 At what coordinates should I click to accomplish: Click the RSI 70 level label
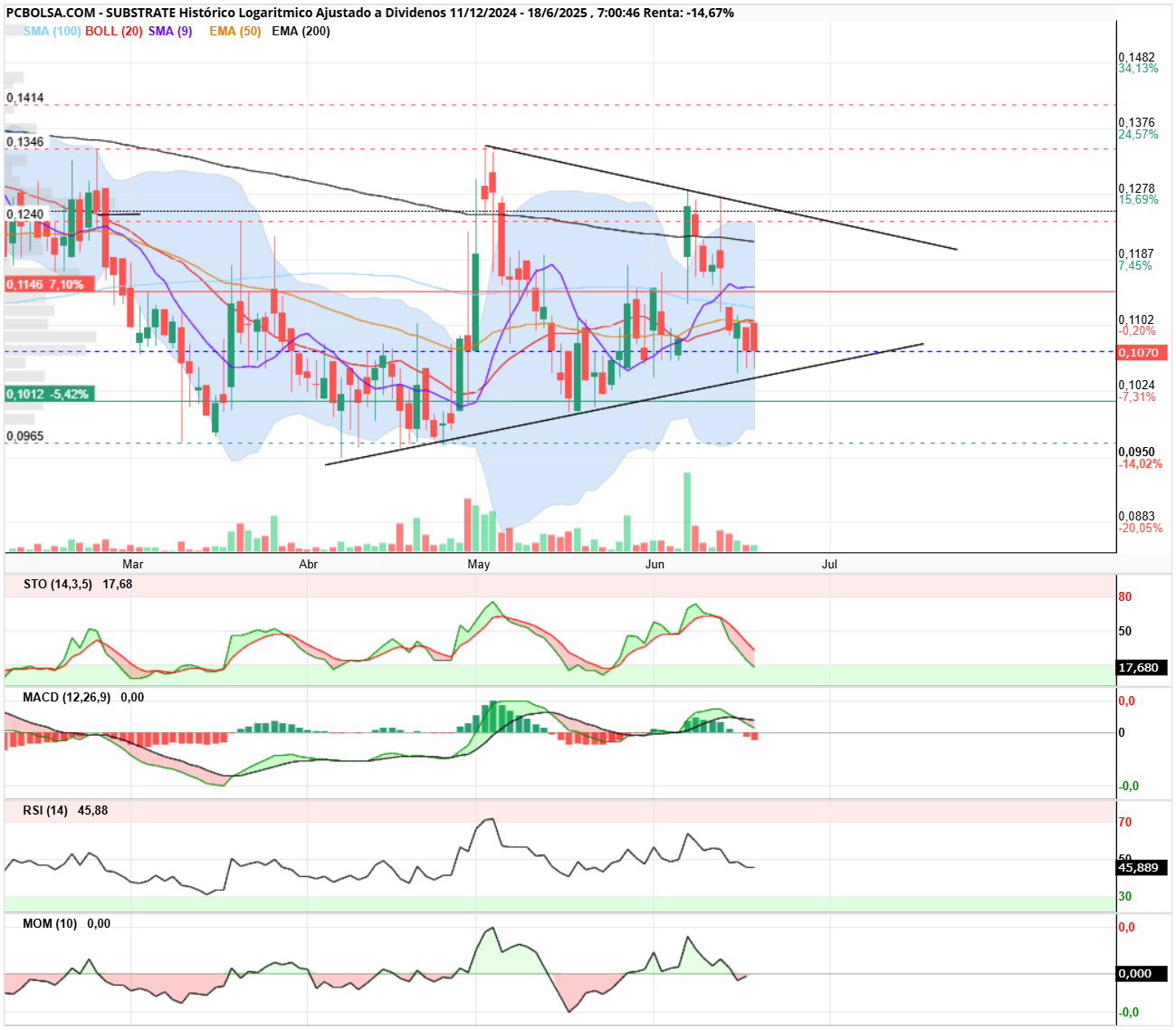1125,822
